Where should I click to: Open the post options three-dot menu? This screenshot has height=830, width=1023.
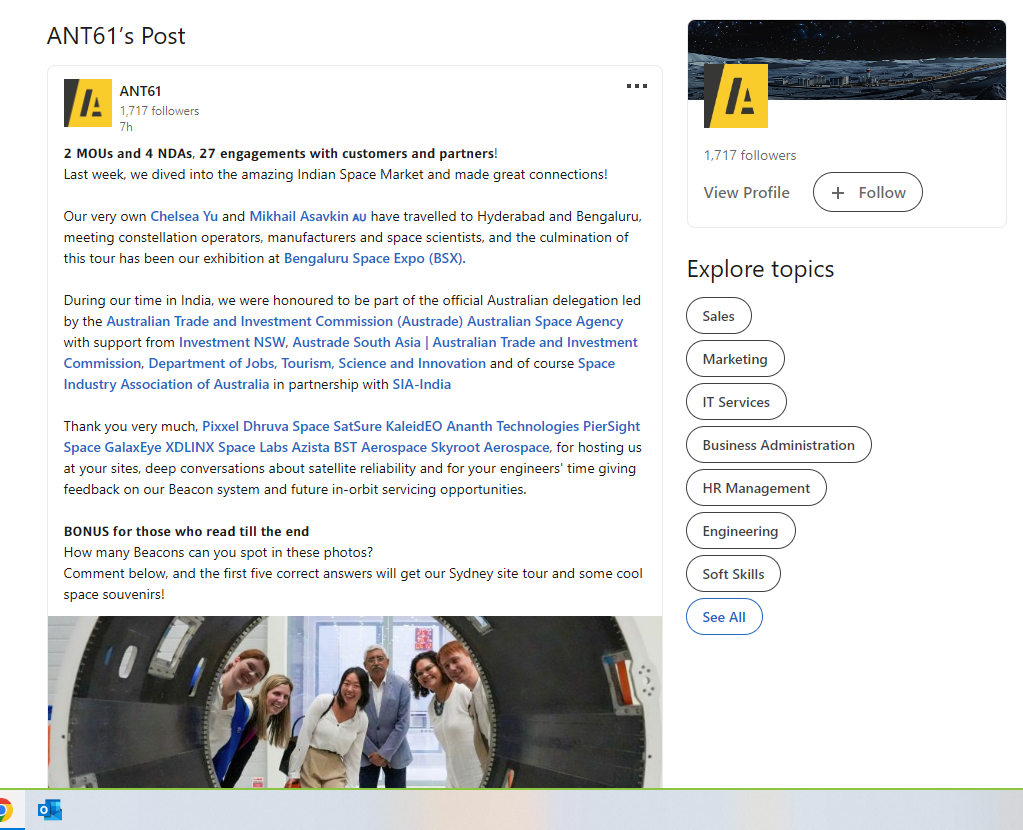pyautogui.click(x=637, y=86)
